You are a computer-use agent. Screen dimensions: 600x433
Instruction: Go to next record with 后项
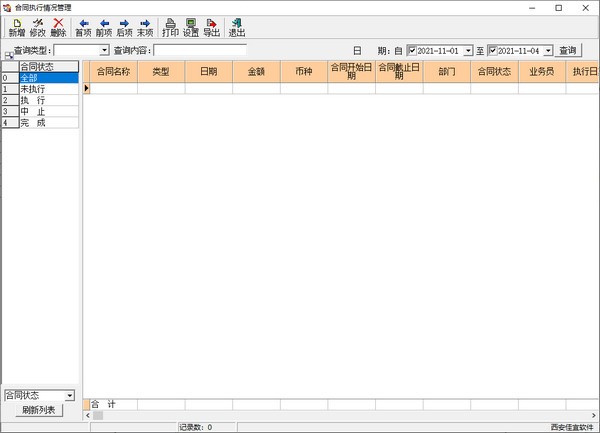pos(124,27)
